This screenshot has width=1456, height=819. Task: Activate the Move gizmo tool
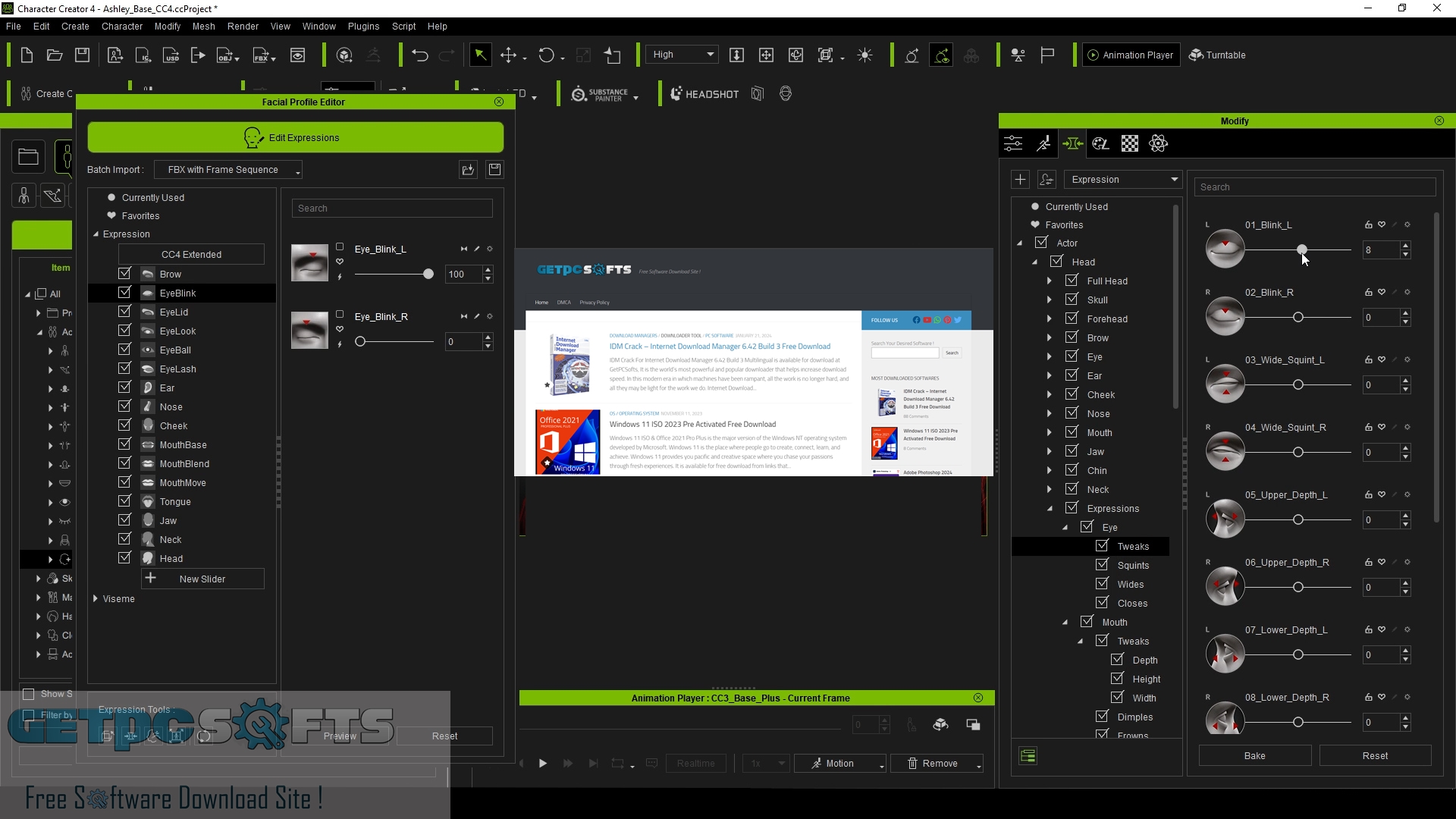coord(509,55)
